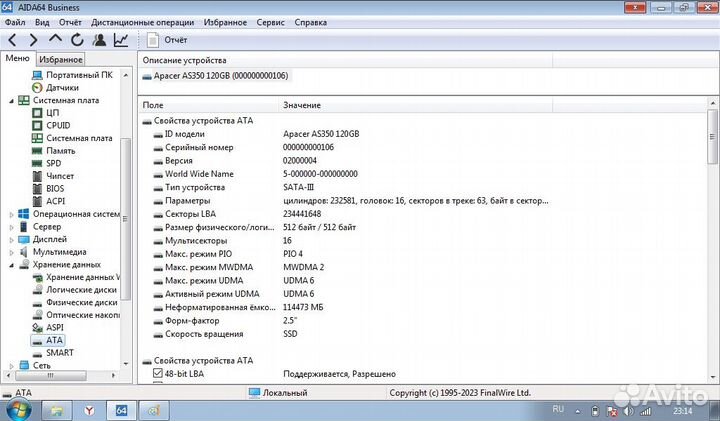Click the volume speaker tray icon
This screenshot has height=421, width=720.
pos(628,411)
